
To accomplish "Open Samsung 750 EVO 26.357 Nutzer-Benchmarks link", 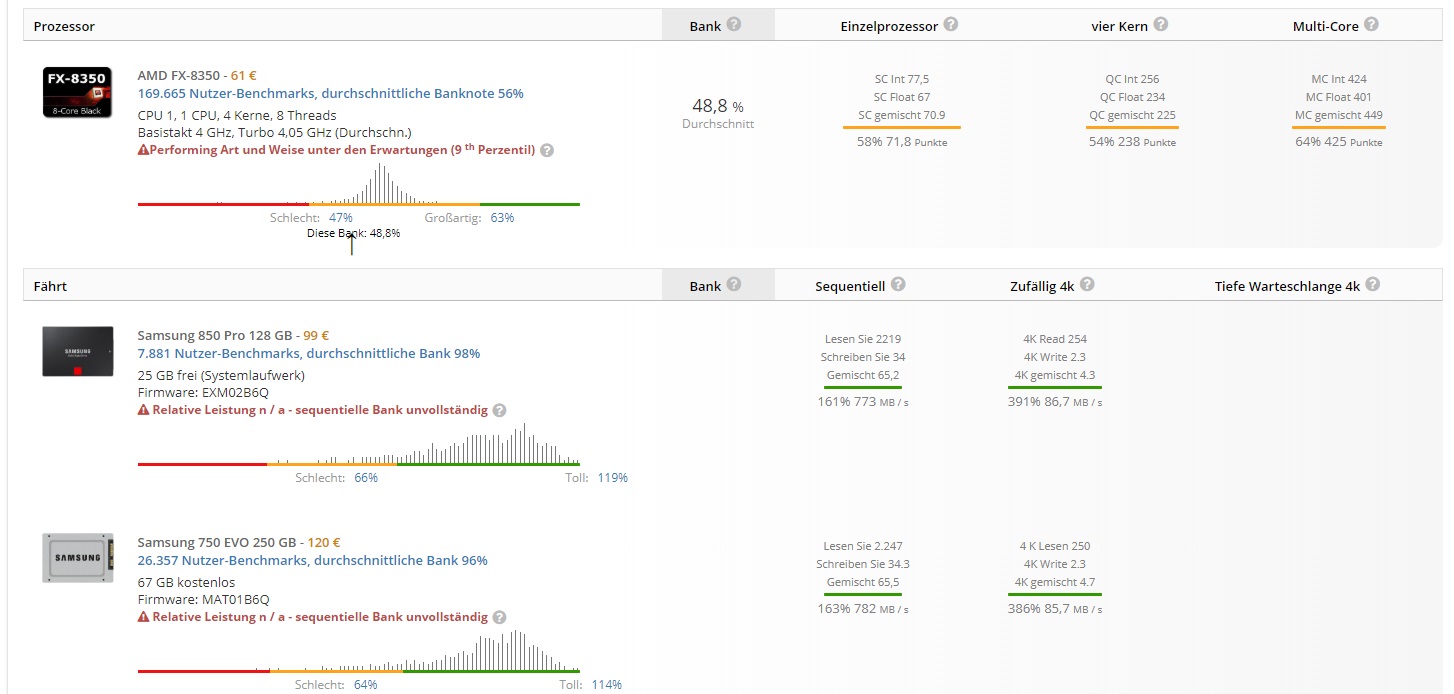I will (x=313, y=560).
